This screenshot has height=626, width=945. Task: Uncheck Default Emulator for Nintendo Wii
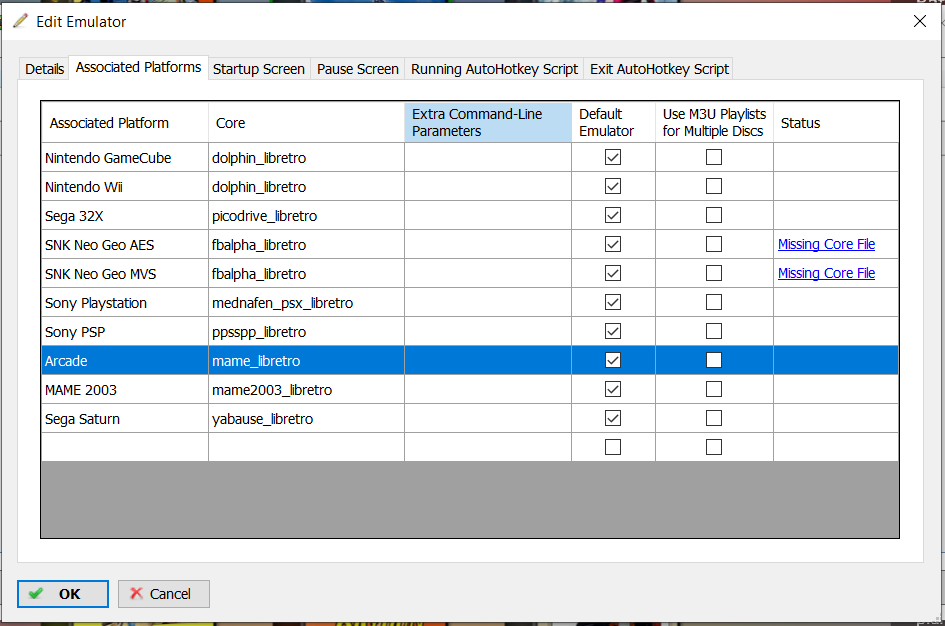(613, 186)
